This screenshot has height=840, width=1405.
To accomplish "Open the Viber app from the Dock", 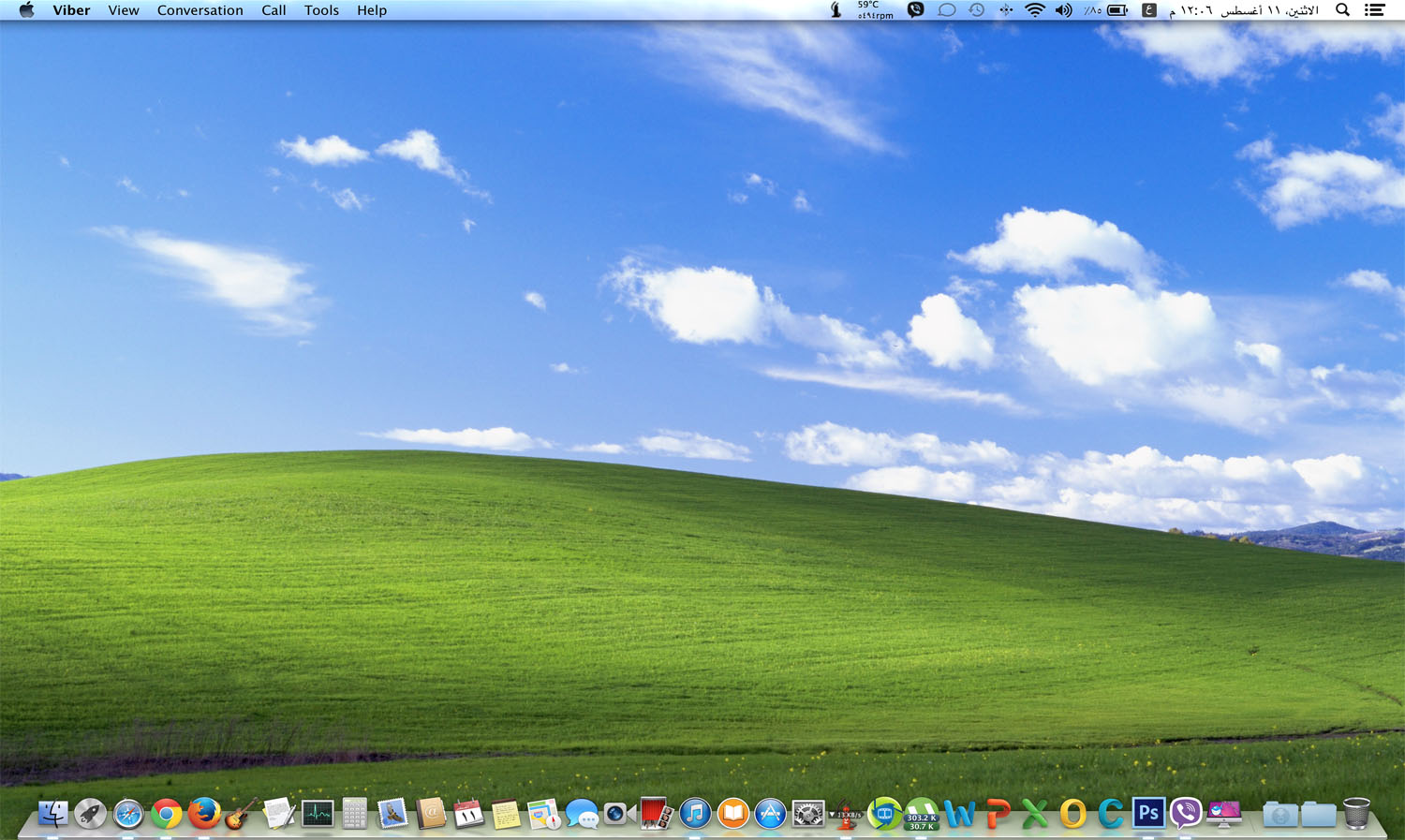I will 1185,813.
